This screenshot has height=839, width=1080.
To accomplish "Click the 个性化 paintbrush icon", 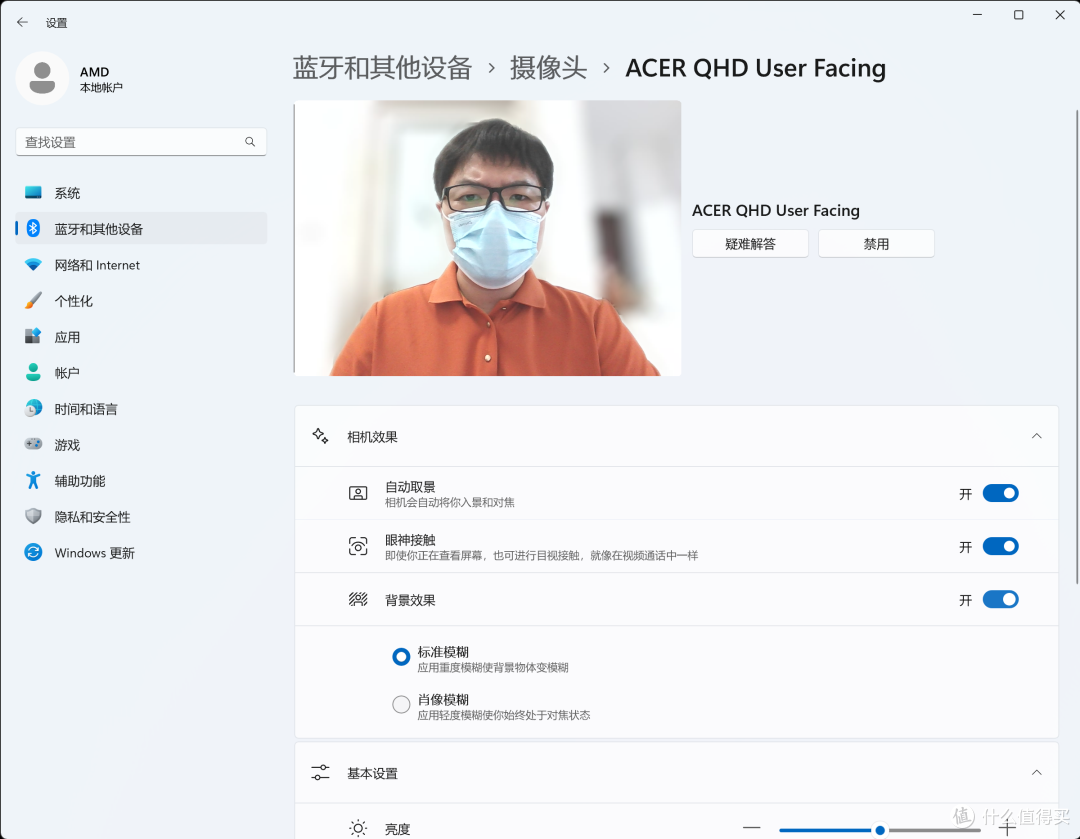I will pyautogui.click(x=33, y=300).
